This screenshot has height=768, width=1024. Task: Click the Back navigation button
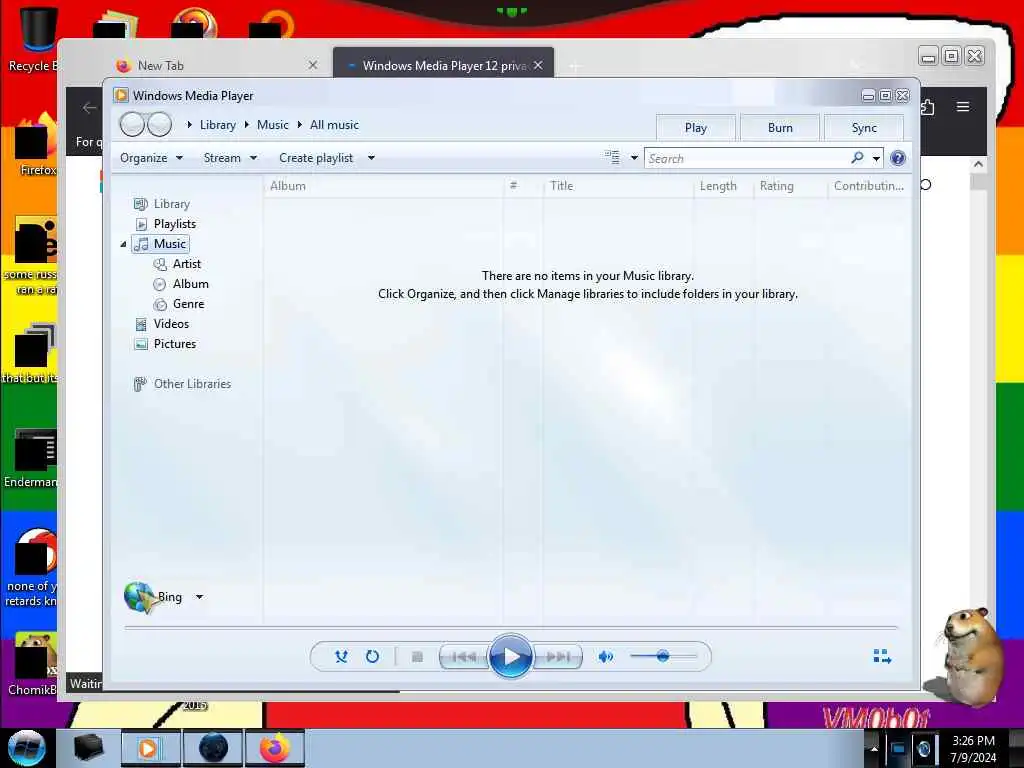132,124
